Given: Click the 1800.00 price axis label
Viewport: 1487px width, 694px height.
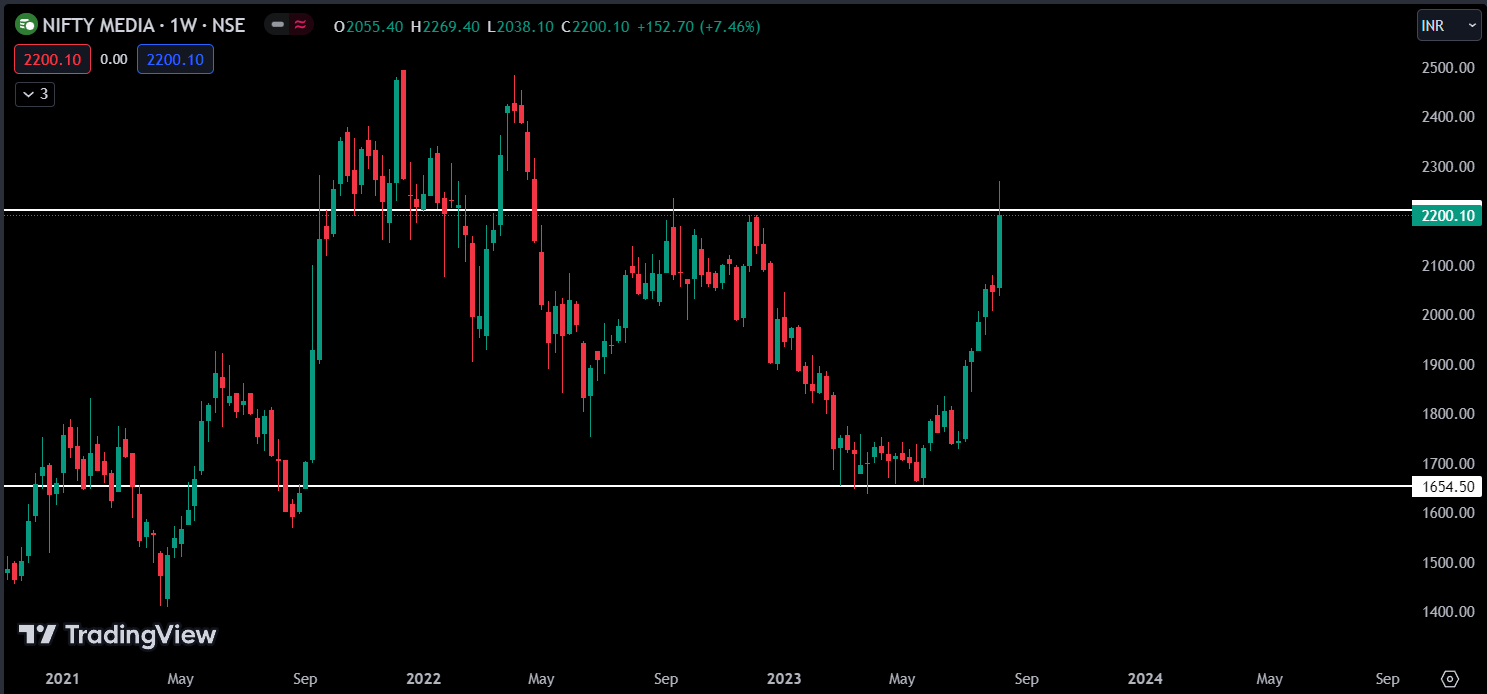Looking at the screenshot, I should coord(1449,414).
